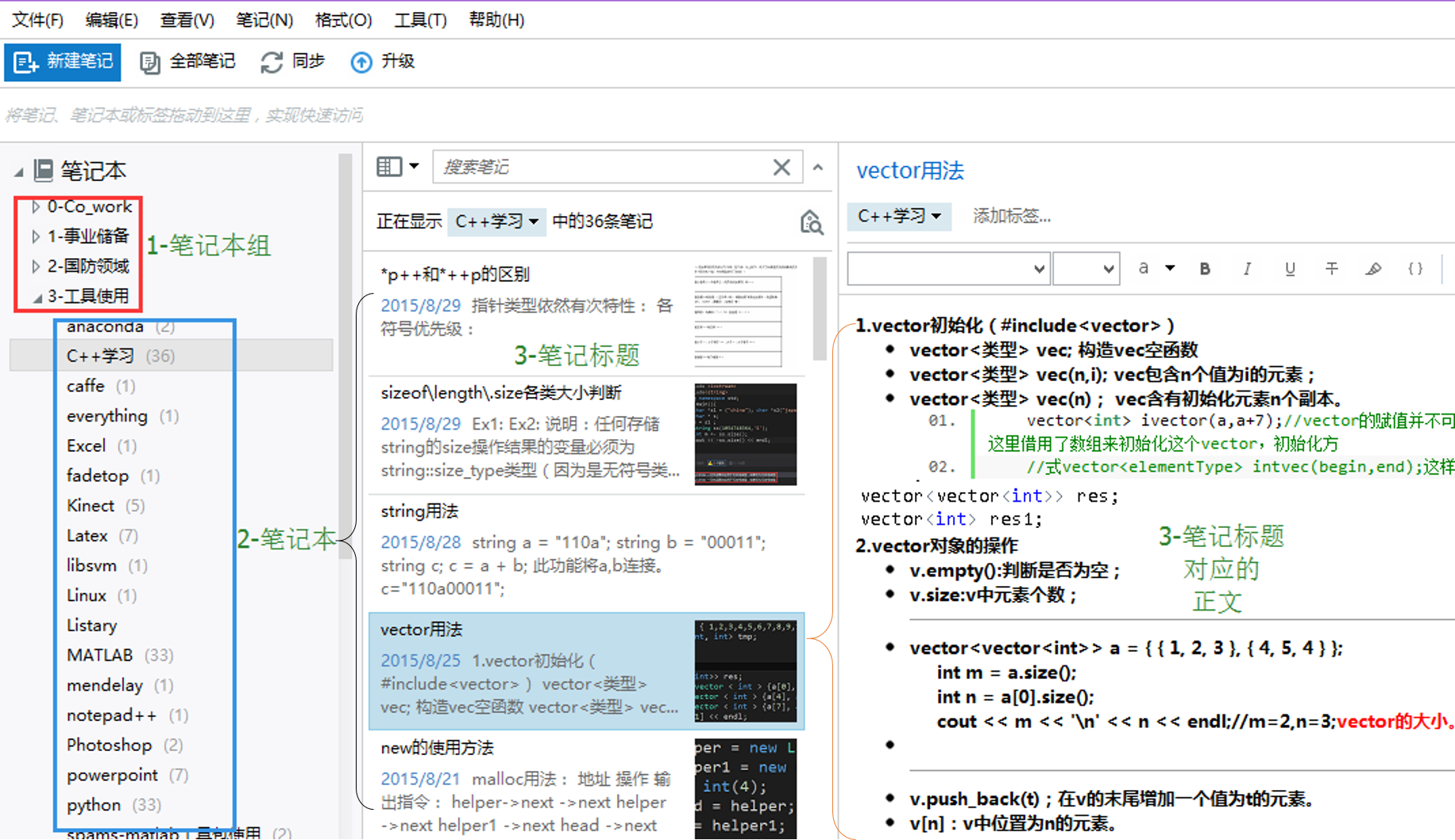Insert code block with braces icon
This screenshot has height=840, width=1455.
point(1415,268)
